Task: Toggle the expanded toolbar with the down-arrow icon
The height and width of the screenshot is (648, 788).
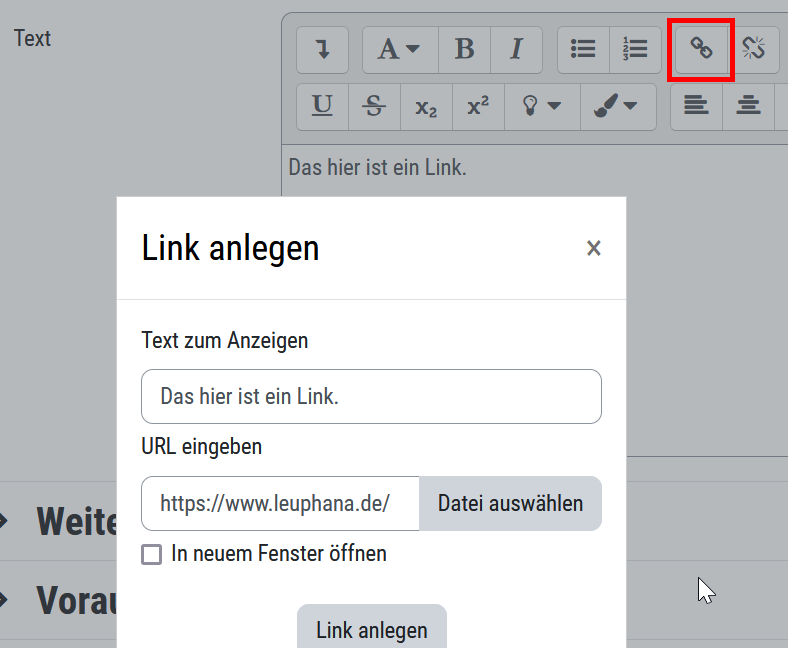Action: [x=323, y=50]
